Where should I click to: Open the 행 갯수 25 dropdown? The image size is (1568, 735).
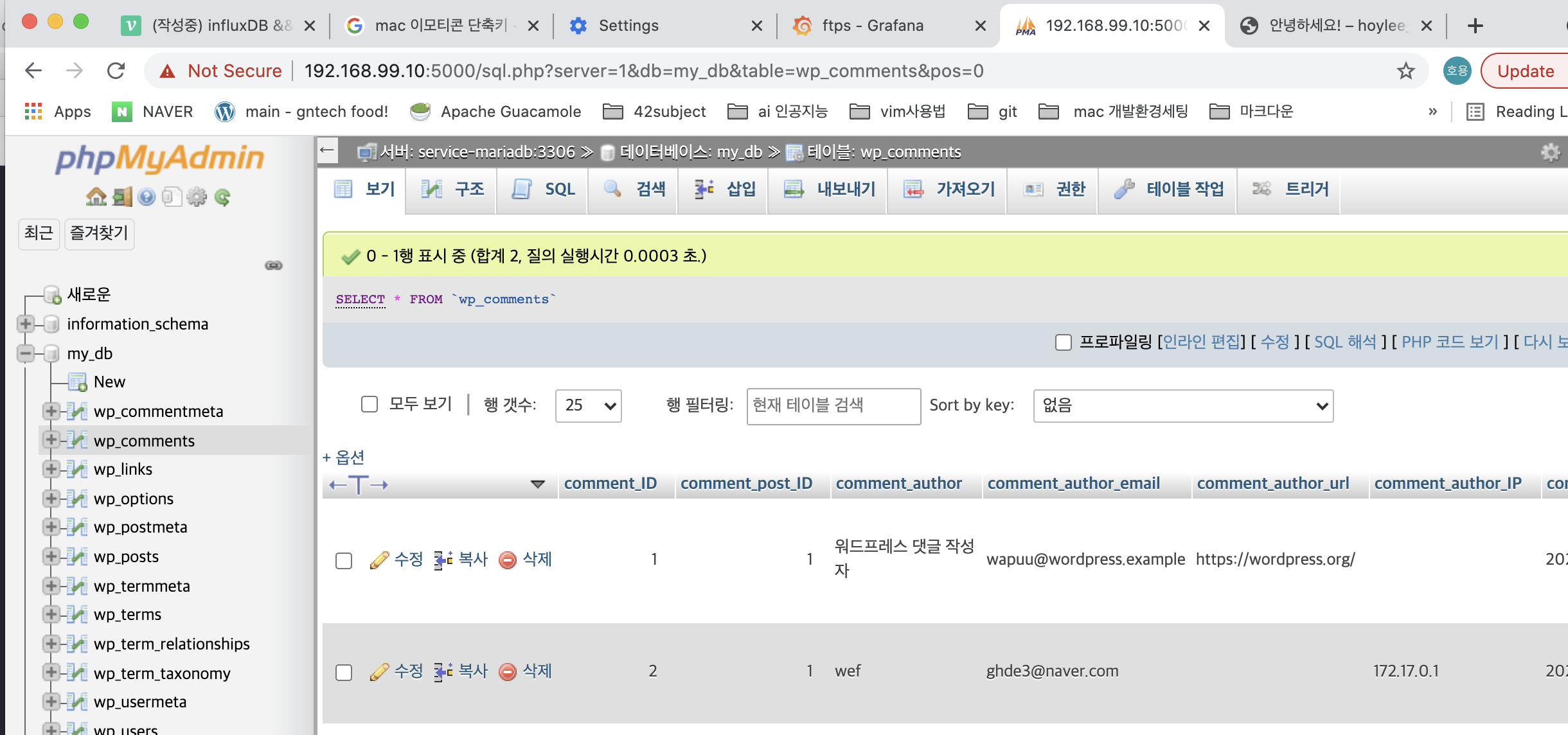(x=589, y=405)
